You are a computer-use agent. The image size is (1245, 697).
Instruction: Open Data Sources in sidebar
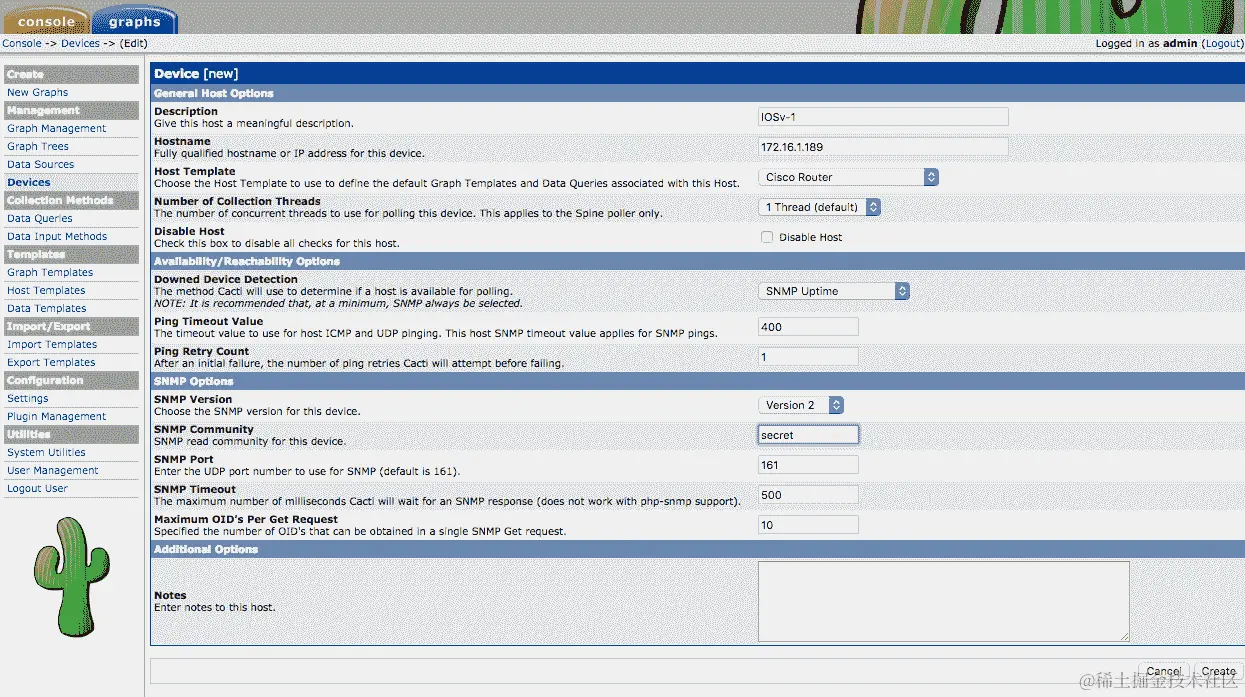[40, 164]
